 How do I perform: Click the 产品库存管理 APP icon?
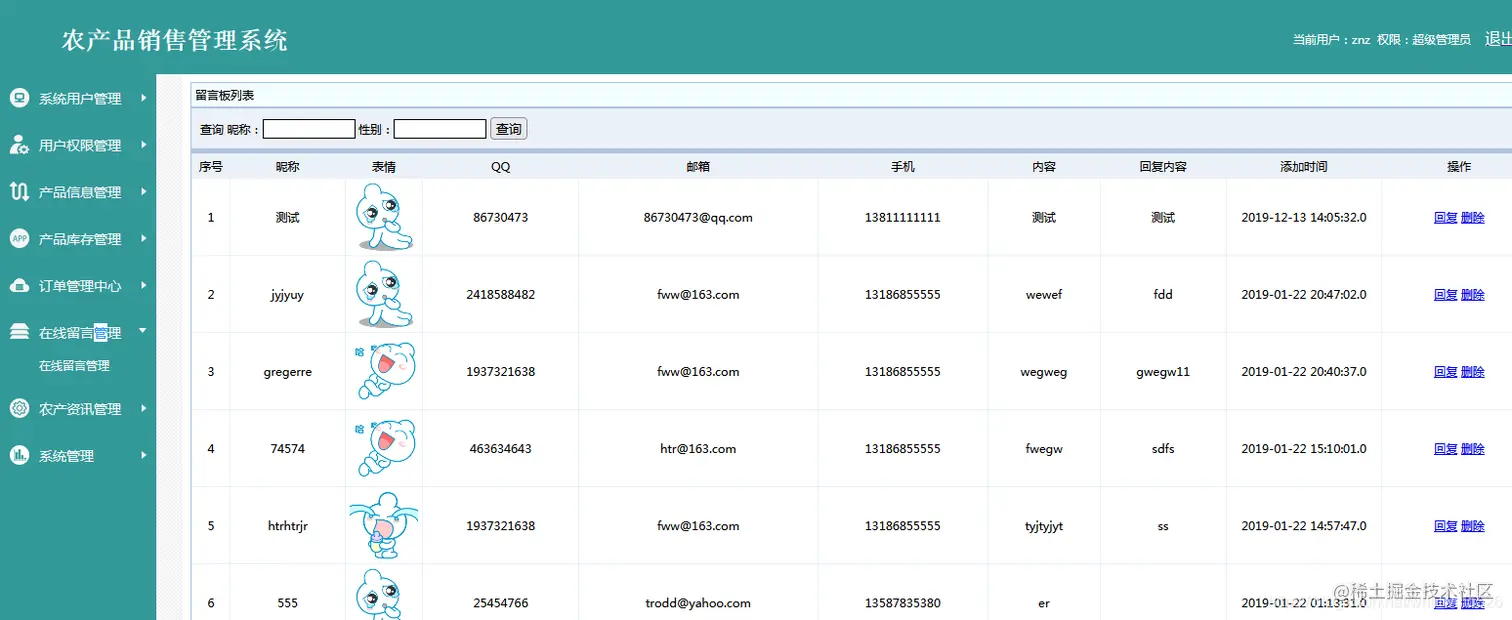[19, 238]
